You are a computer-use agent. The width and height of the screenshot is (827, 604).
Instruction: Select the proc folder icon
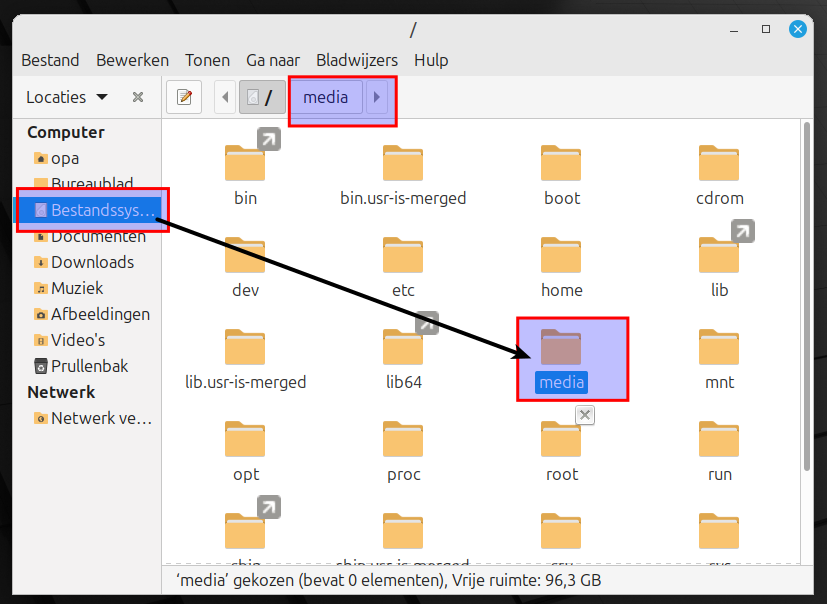403,439
